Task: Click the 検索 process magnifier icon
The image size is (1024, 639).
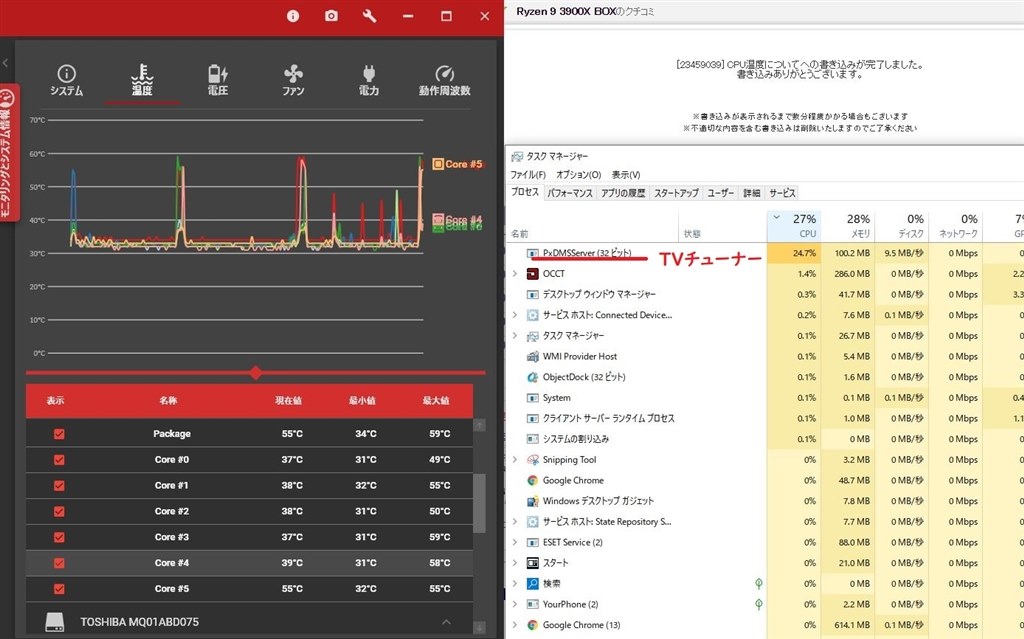Action: tap(532, 583)
